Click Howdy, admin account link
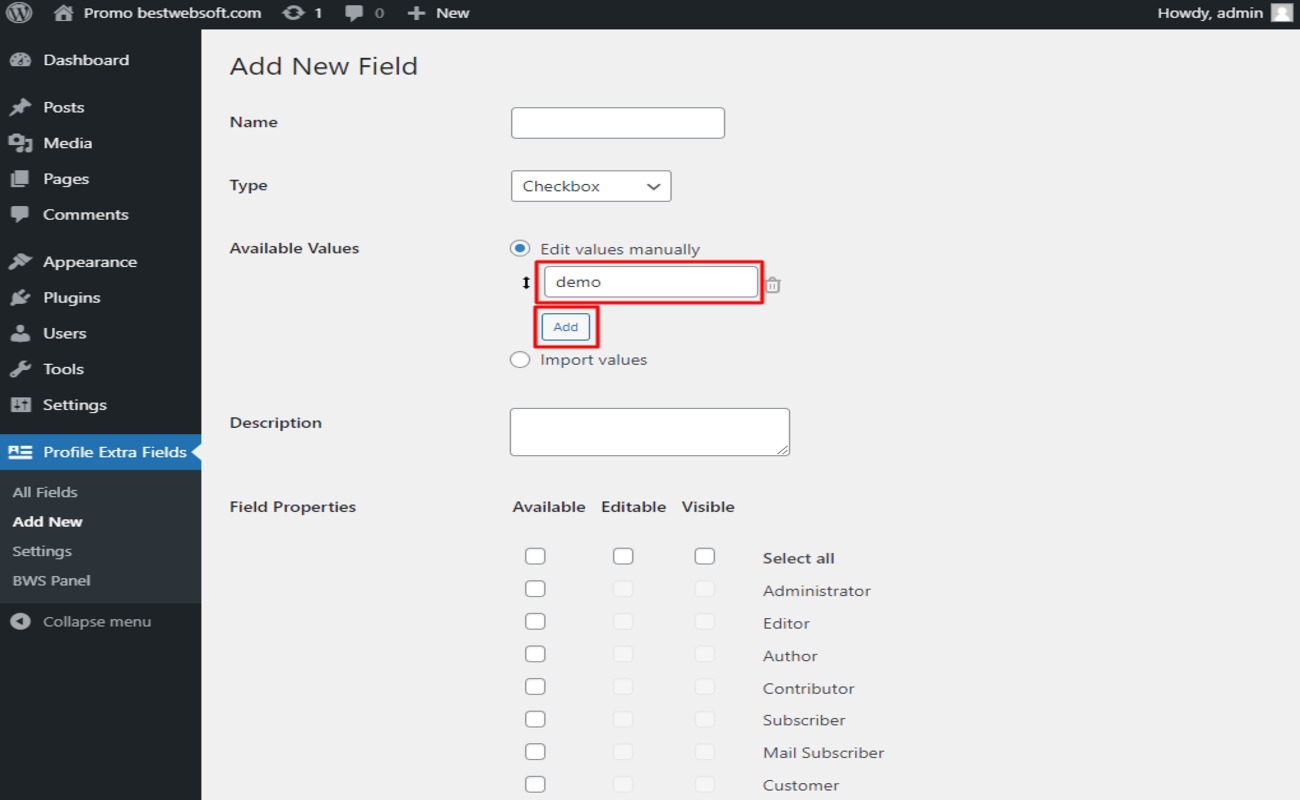 (1210, 13)
